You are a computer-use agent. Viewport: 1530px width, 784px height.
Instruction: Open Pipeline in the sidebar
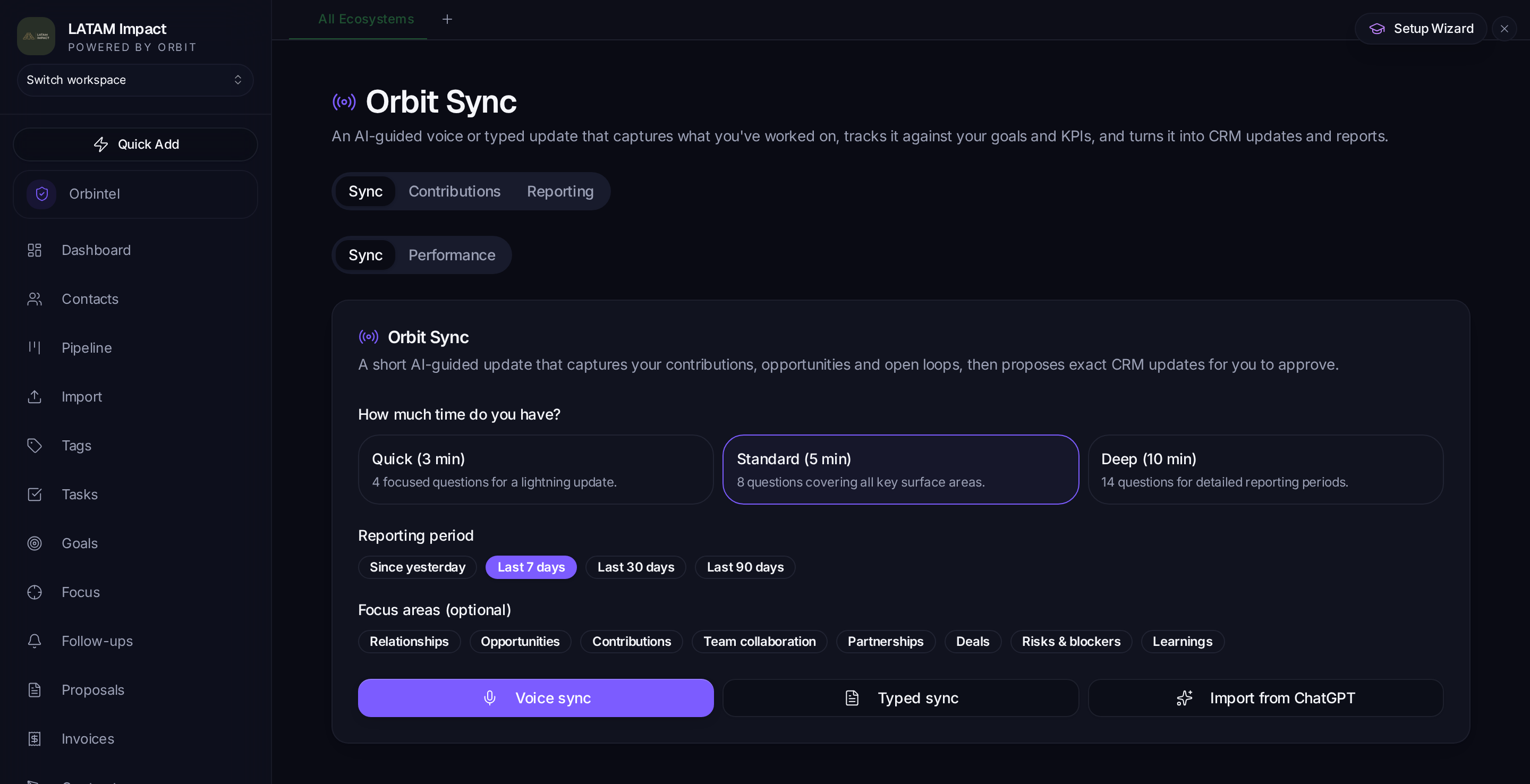coord(135,348)
